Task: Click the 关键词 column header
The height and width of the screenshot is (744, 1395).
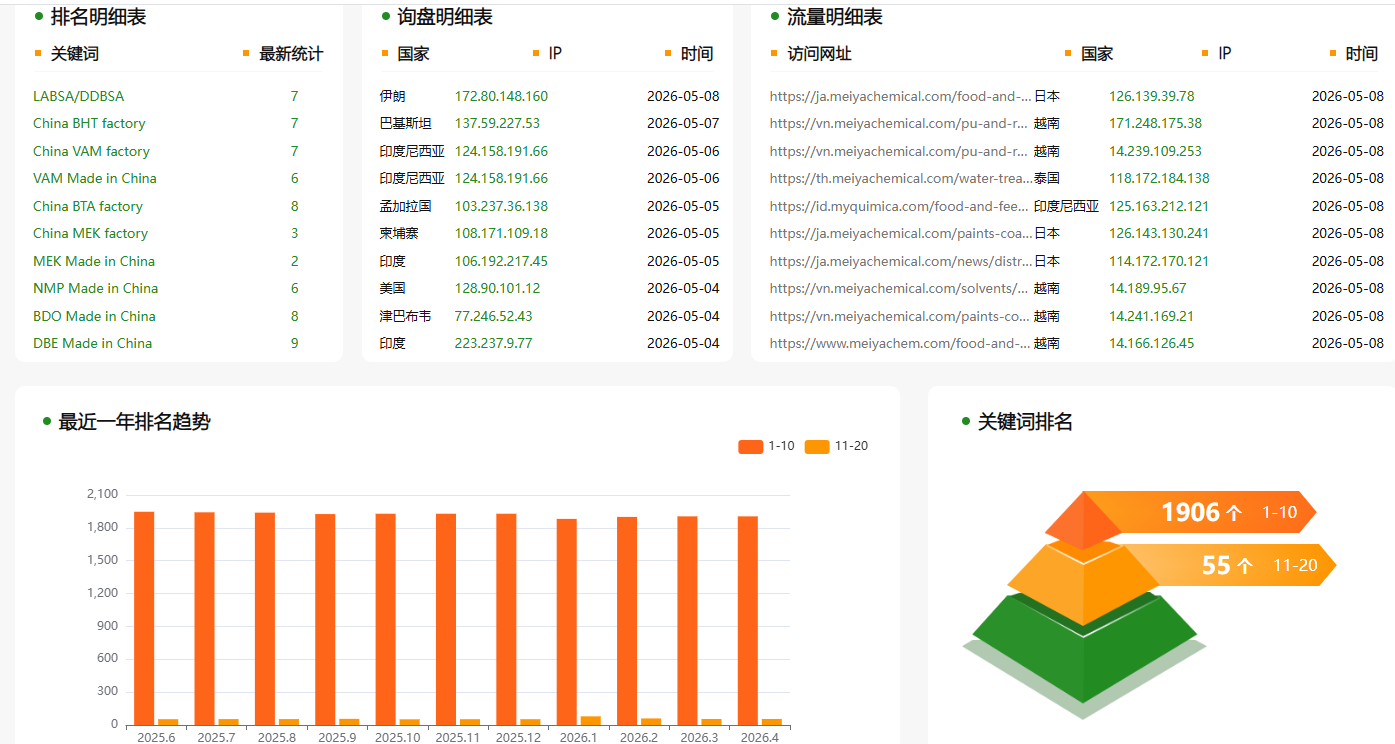Action: point(75,54)
